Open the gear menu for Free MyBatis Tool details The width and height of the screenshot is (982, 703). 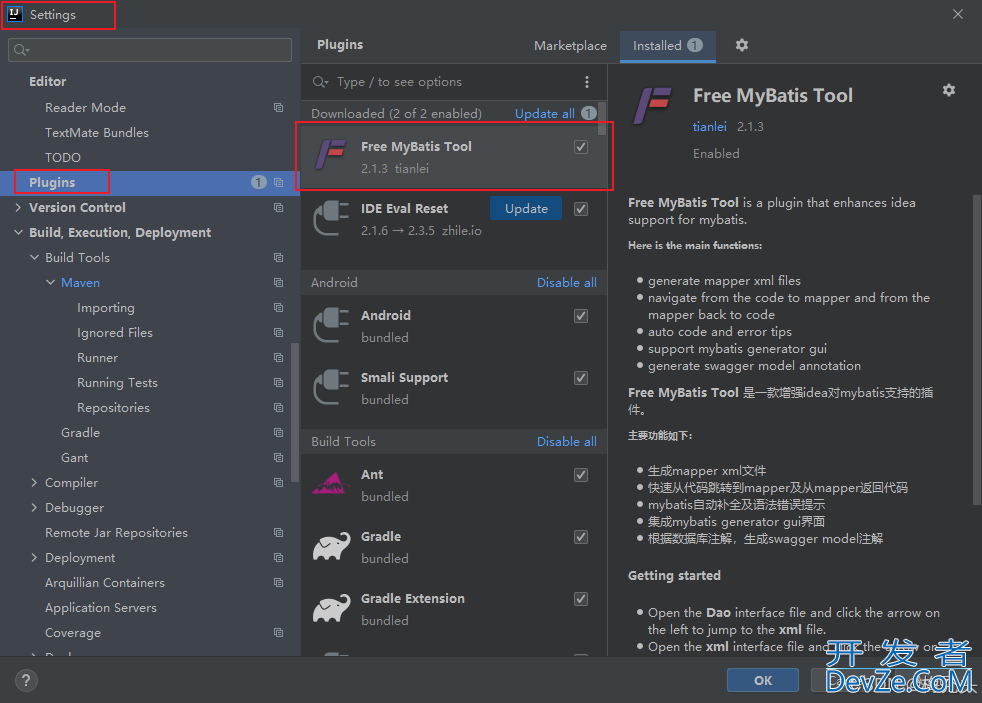click(x=949, y=90)
